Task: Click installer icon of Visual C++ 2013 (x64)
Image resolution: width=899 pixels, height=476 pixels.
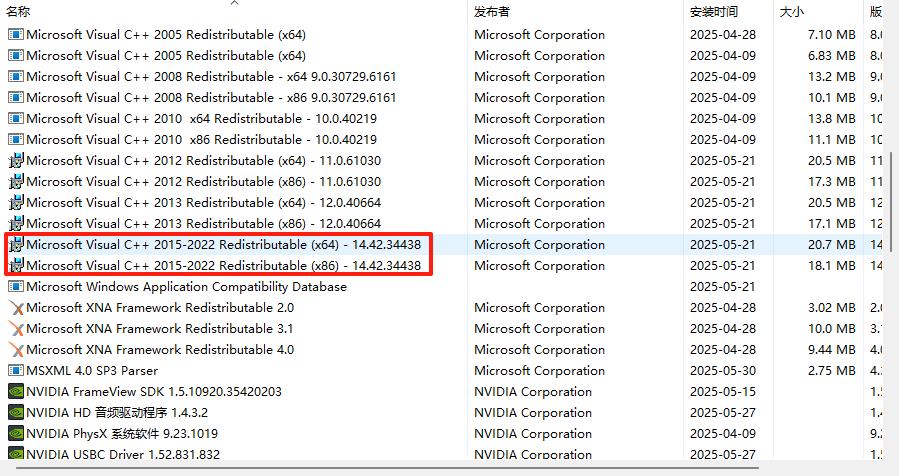Action: 16,202
